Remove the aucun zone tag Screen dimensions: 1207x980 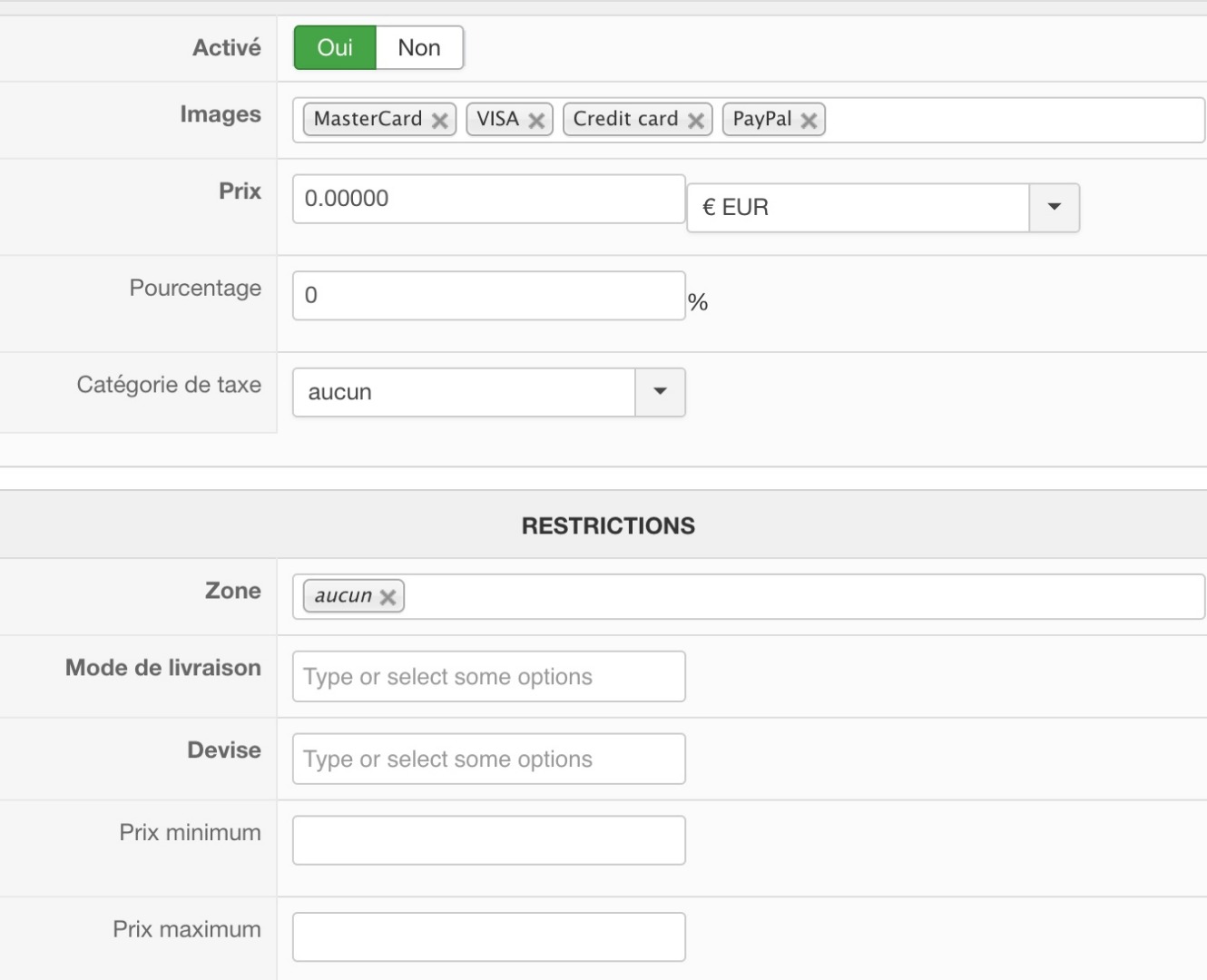[388, 597]
